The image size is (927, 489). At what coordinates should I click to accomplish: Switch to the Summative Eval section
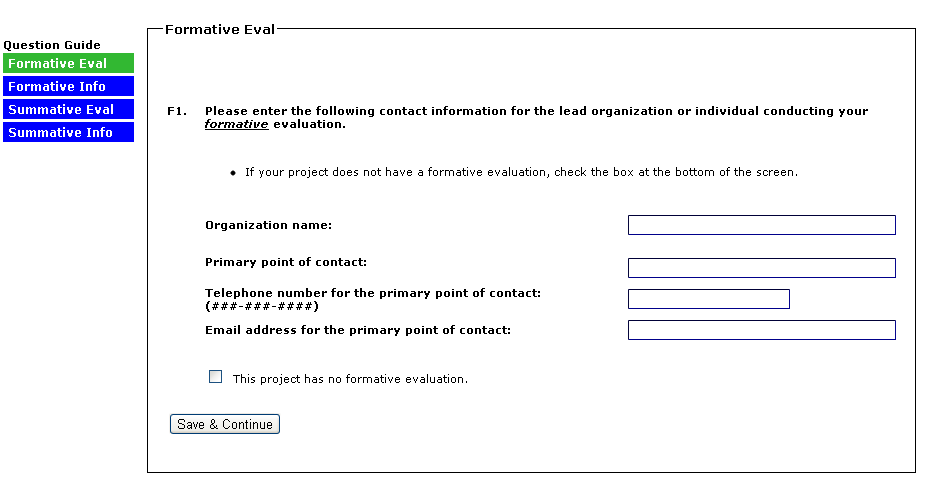pyautogui.click(x=68, y=110)
